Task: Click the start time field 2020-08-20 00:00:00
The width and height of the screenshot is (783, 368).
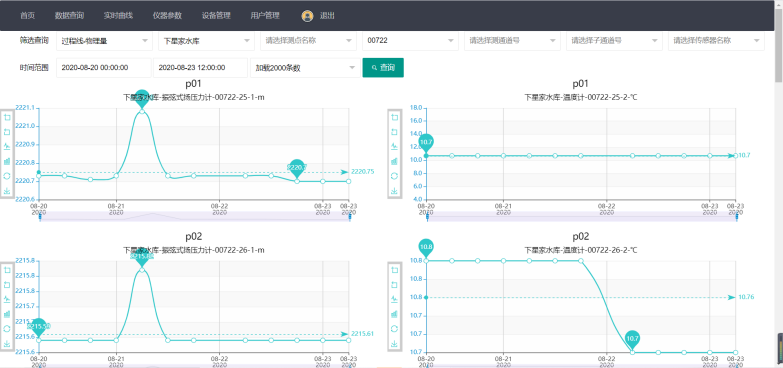Action: click(x=103, y=68)
